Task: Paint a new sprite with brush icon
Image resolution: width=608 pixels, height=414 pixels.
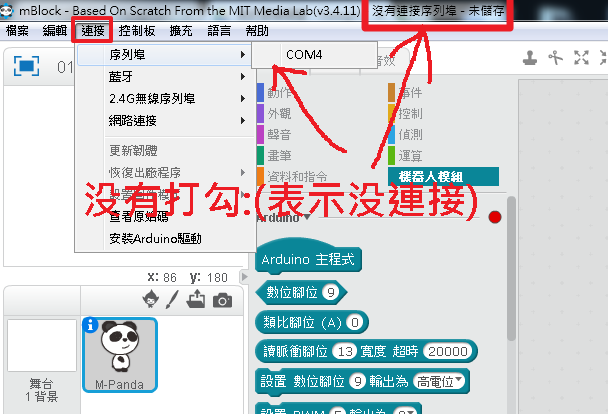Action: (172, 300)
